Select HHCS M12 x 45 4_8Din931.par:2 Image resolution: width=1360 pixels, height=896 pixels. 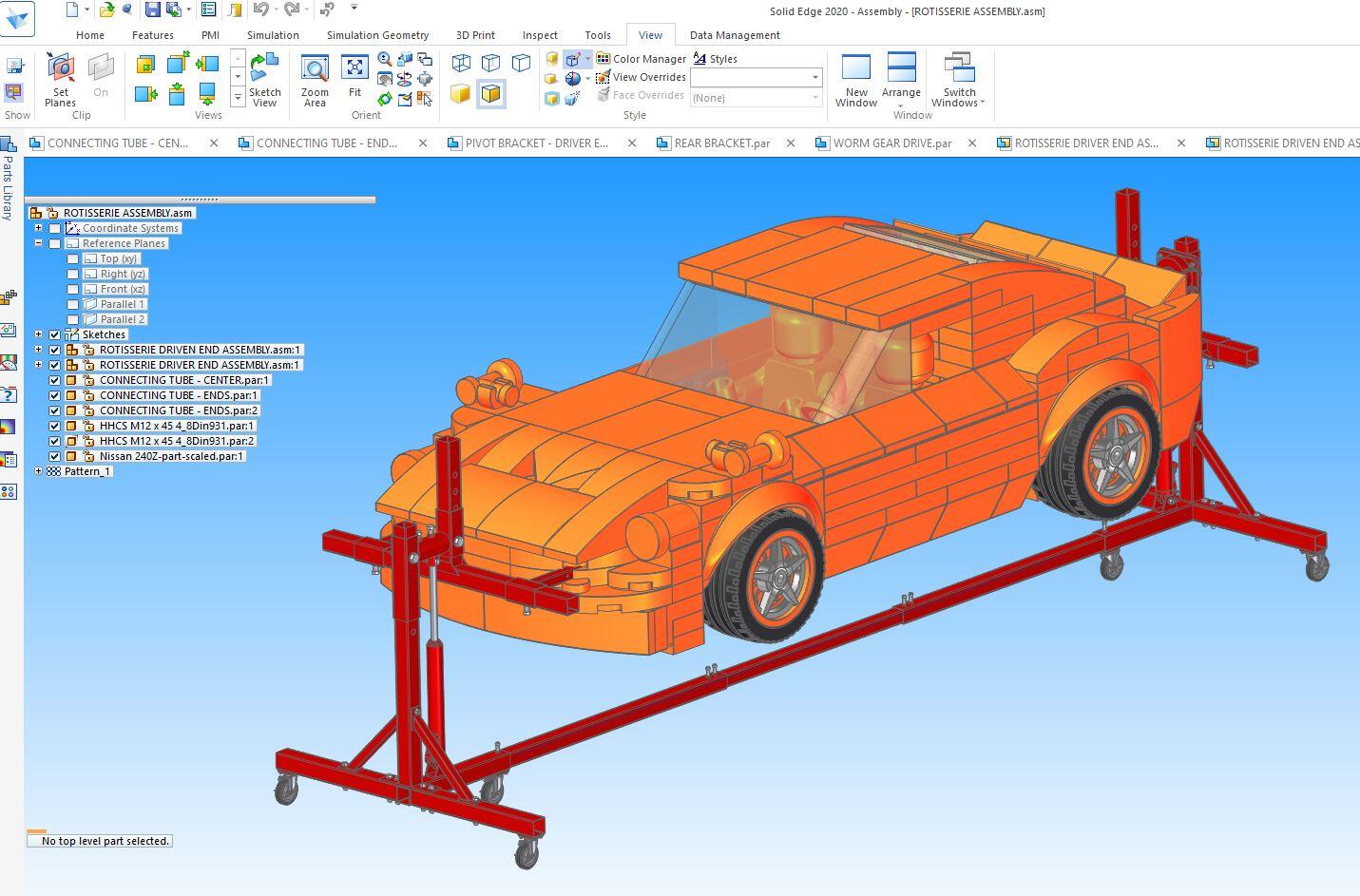(x=178, y=441)
